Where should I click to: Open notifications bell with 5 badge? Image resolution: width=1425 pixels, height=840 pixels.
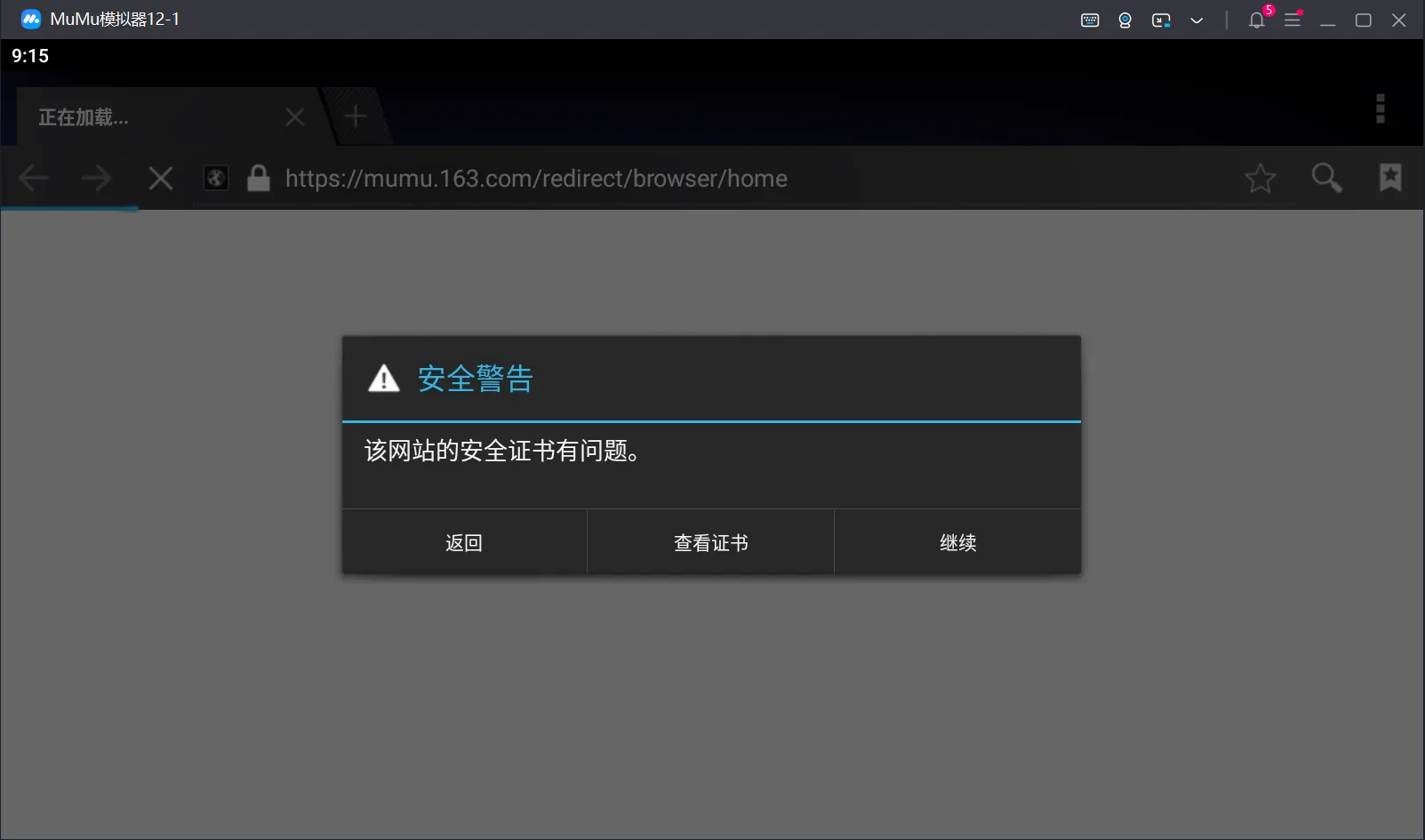click(x=1257, y=20)
